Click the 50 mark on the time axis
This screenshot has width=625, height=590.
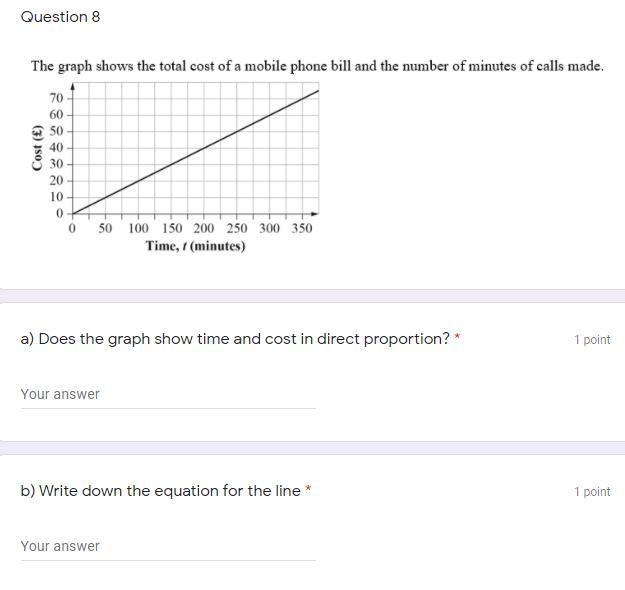click(x=105, y=228)
